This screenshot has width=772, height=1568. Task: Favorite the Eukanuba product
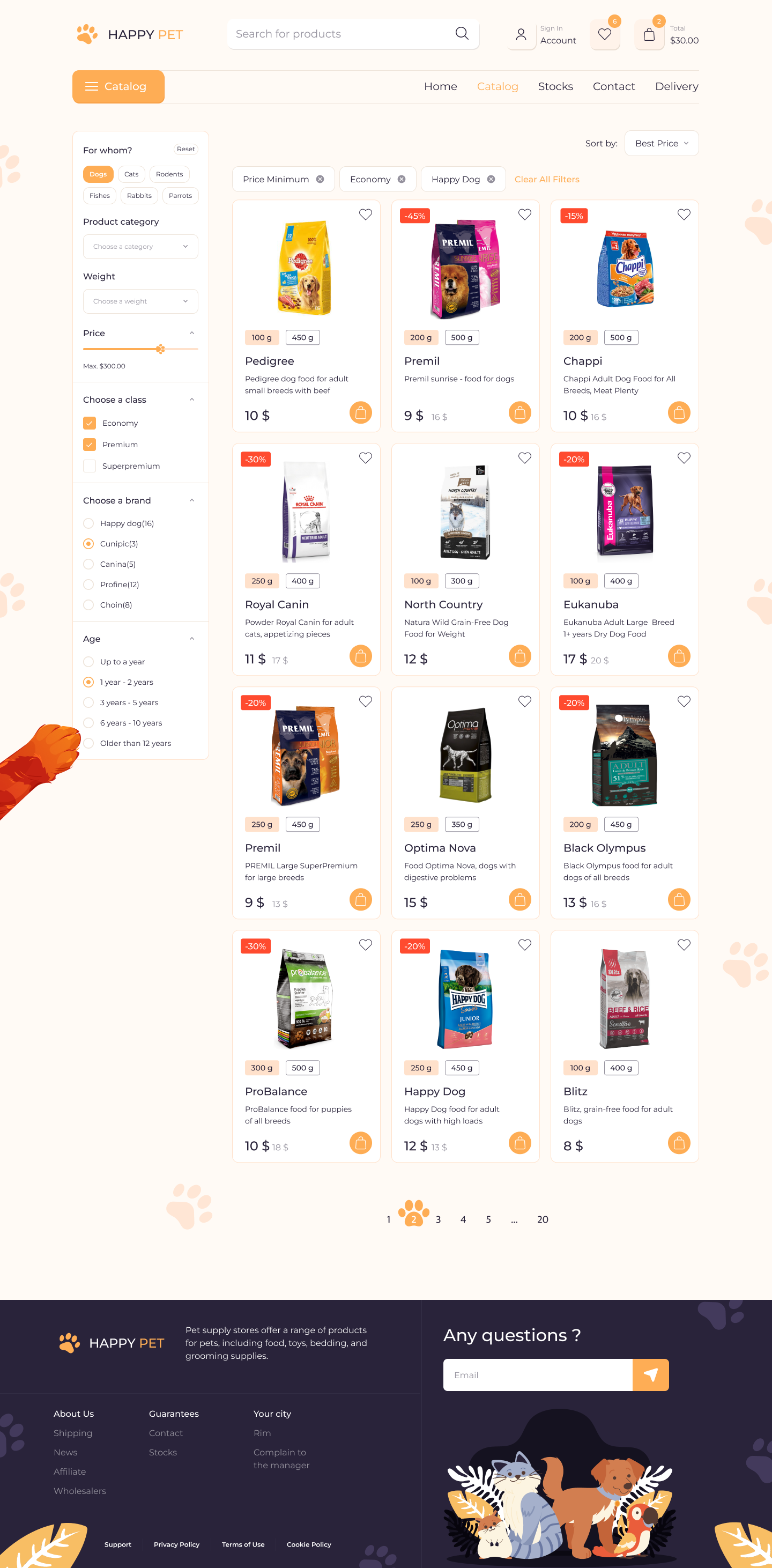click(684, 458)
